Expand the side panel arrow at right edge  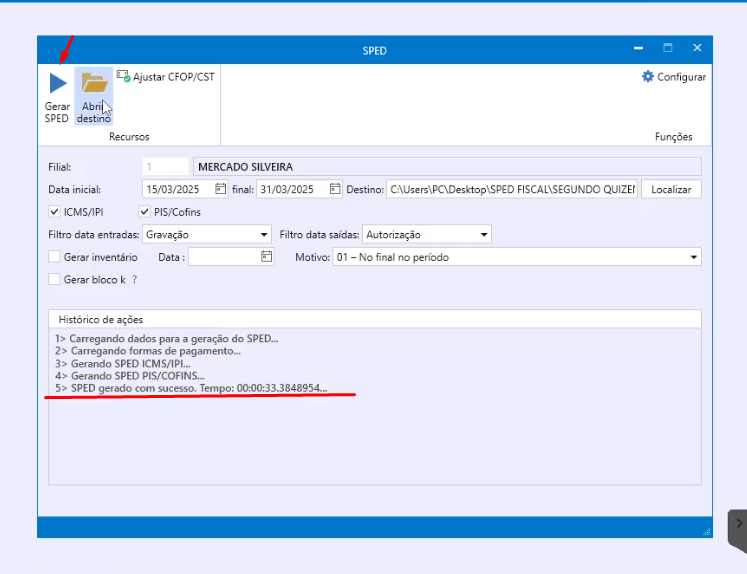(x=739, y=523)
